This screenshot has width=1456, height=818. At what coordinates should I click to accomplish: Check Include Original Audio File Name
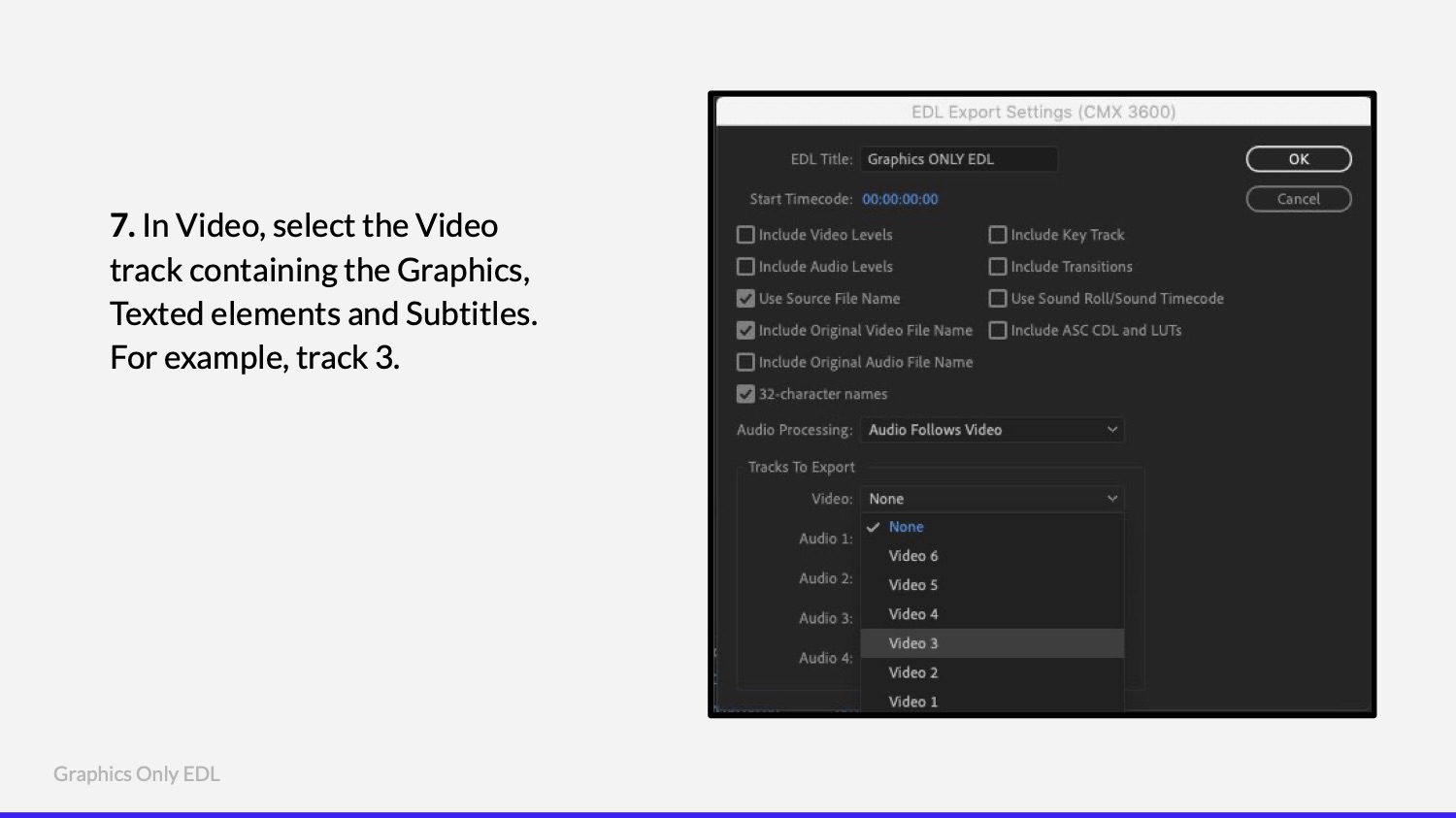(x=745, y=362)
